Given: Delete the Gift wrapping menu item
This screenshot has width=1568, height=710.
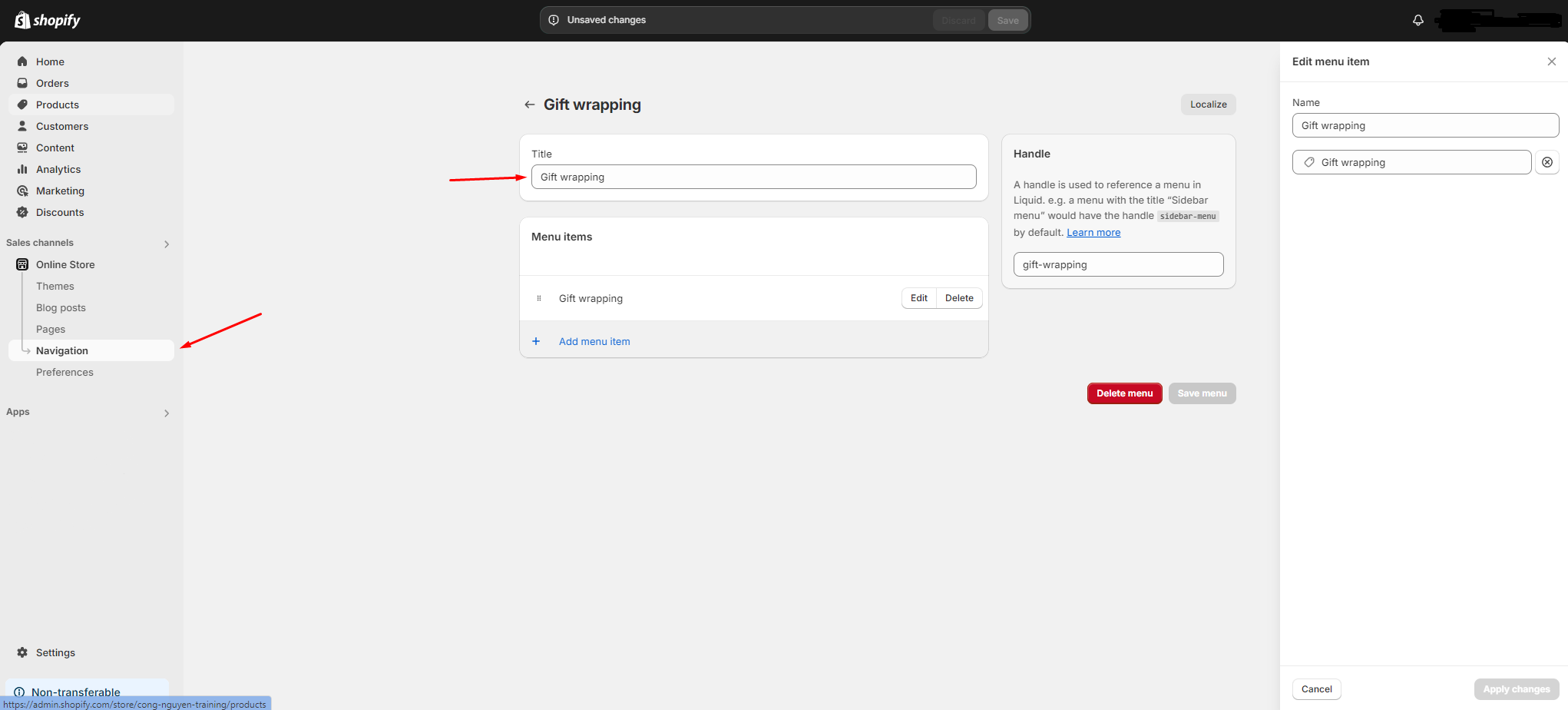Looking at the screenshot, I should (959, 298).
